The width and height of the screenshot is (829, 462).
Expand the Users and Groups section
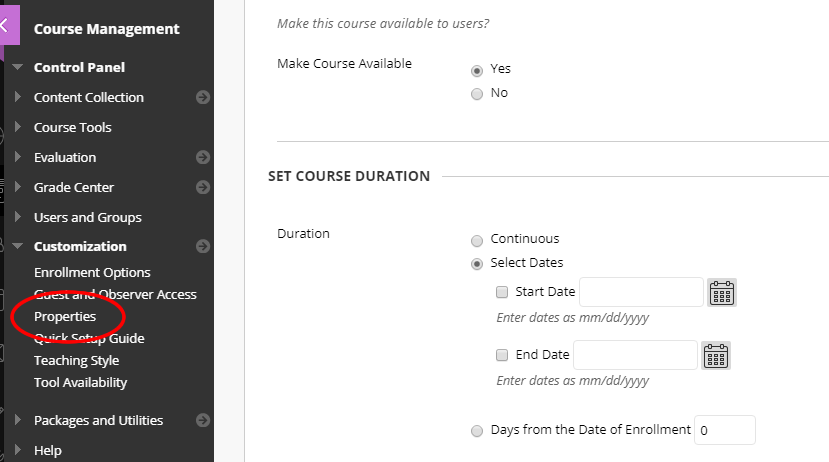point(87,217)
